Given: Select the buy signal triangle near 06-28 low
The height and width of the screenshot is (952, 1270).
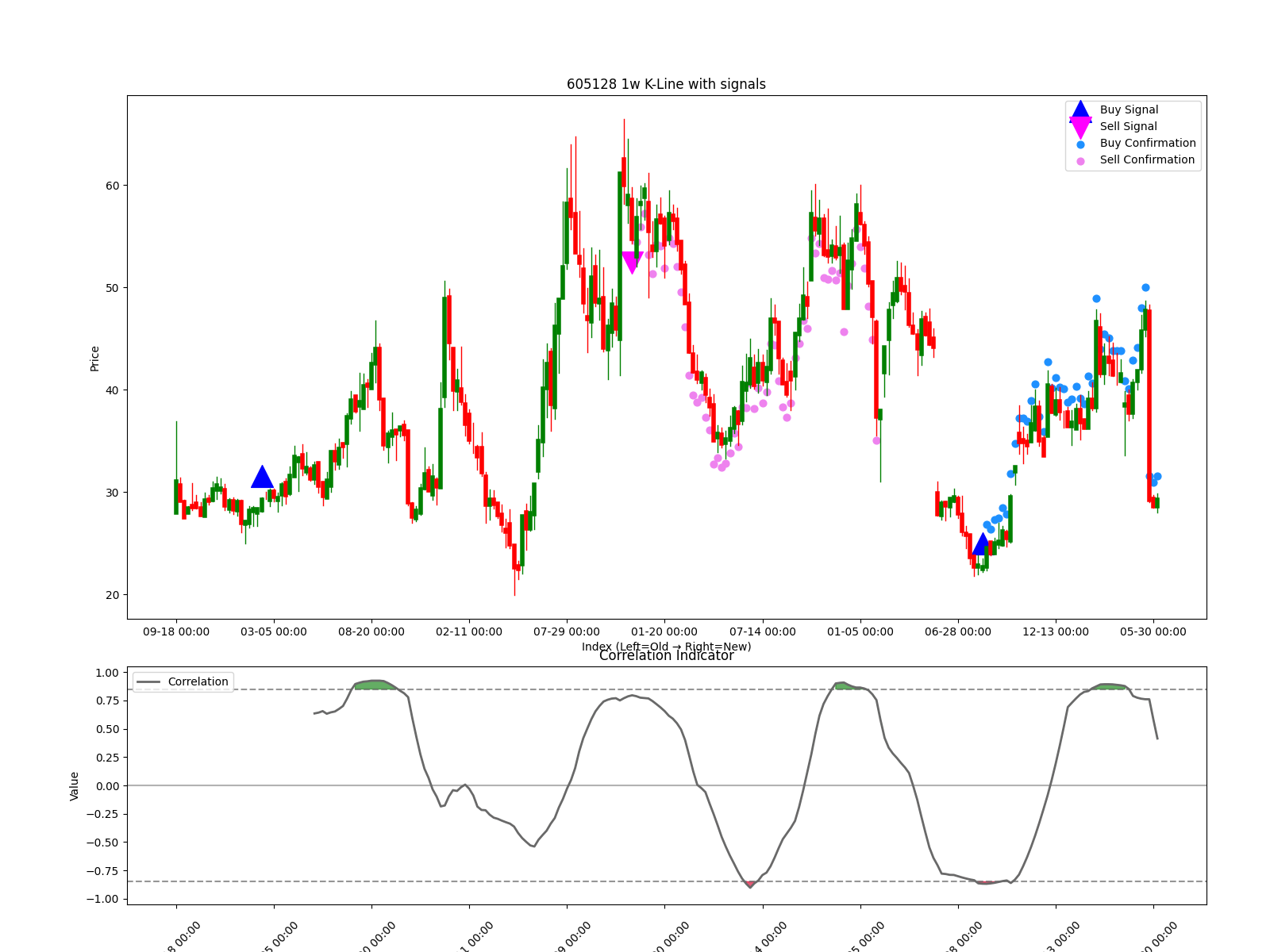Looking at the screenshot, I should pos(982,543).
